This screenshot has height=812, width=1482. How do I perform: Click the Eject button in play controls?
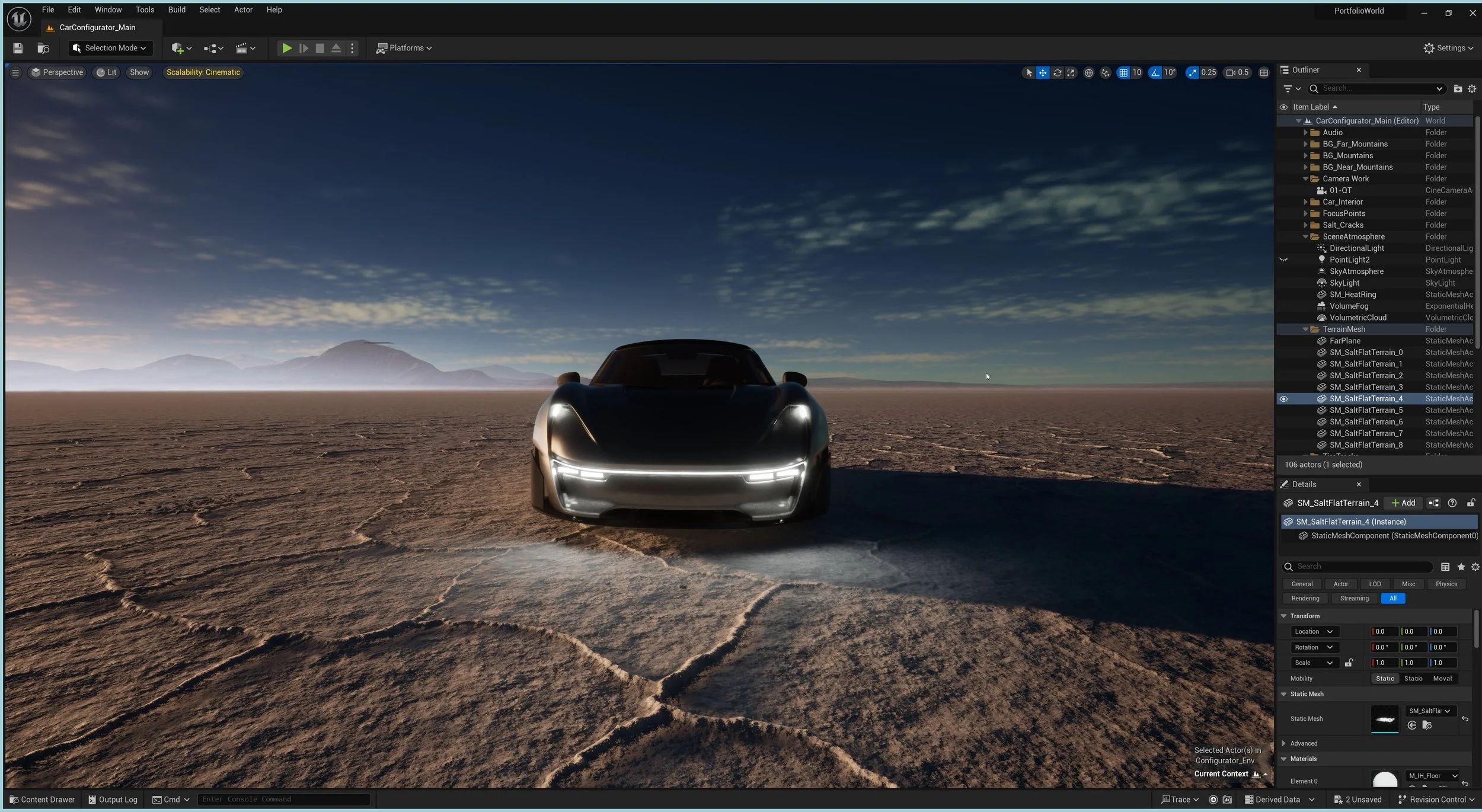(336, 48)
